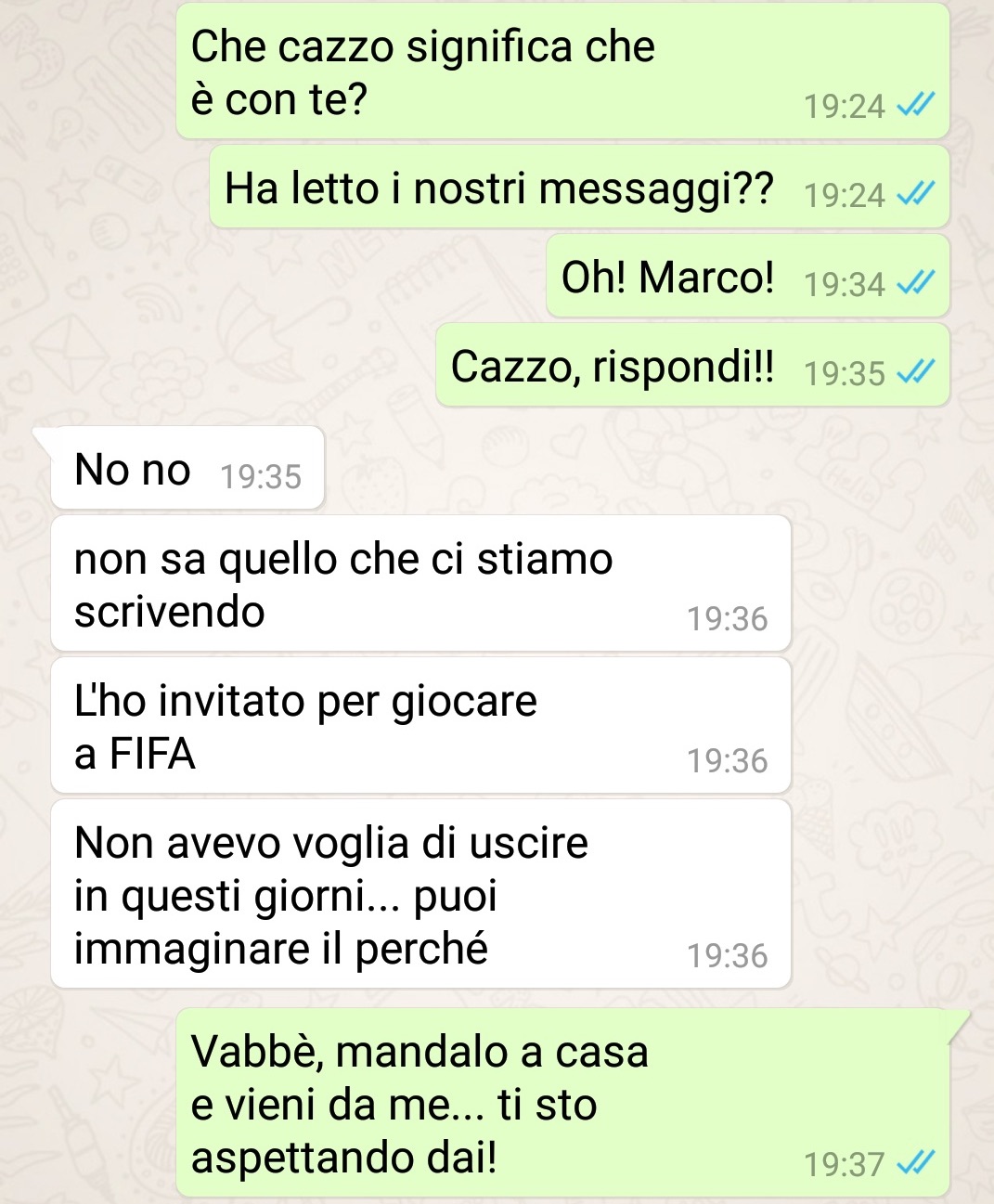Viewport: 994px width, 1204px height.
Task: Click double check beside 'Ha letto i nostri messaggi??'
Action: click(x=916, y=193)
